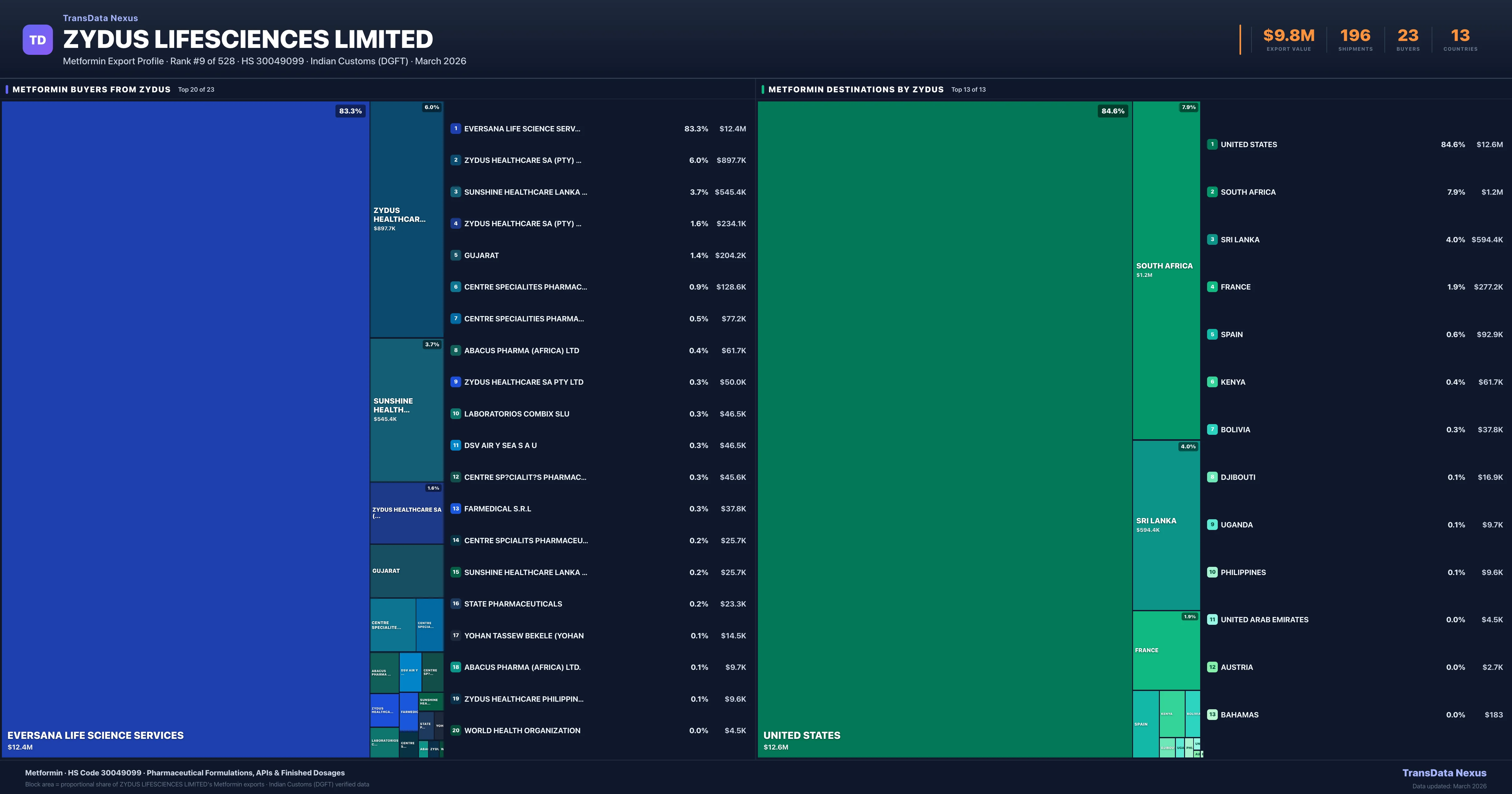Viewport: 1512px width, 794px height.
Task: Click the purple TD logo icon
Action: (37, 40)
